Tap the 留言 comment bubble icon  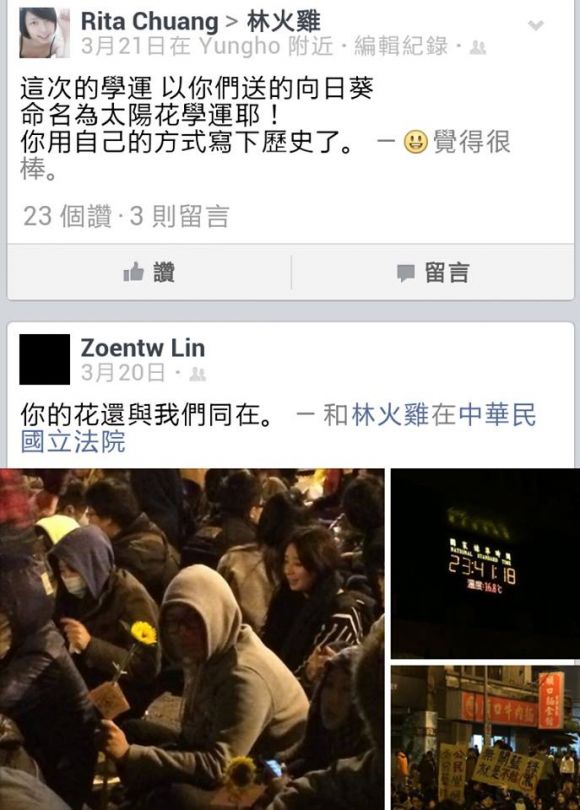click(406, 273)
